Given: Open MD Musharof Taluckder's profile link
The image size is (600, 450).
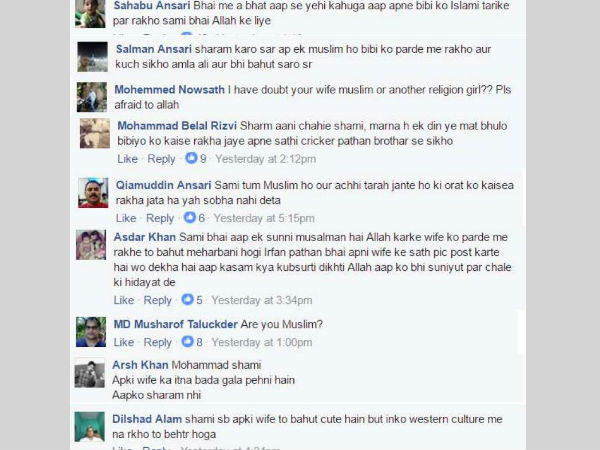Looking at the screenshot, I should click(176, 324).
